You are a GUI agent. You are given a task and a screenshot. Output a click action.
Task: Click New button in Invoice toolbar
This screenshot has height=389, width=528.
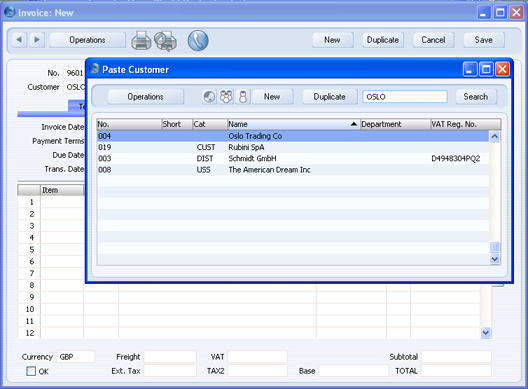coord(332,40)
